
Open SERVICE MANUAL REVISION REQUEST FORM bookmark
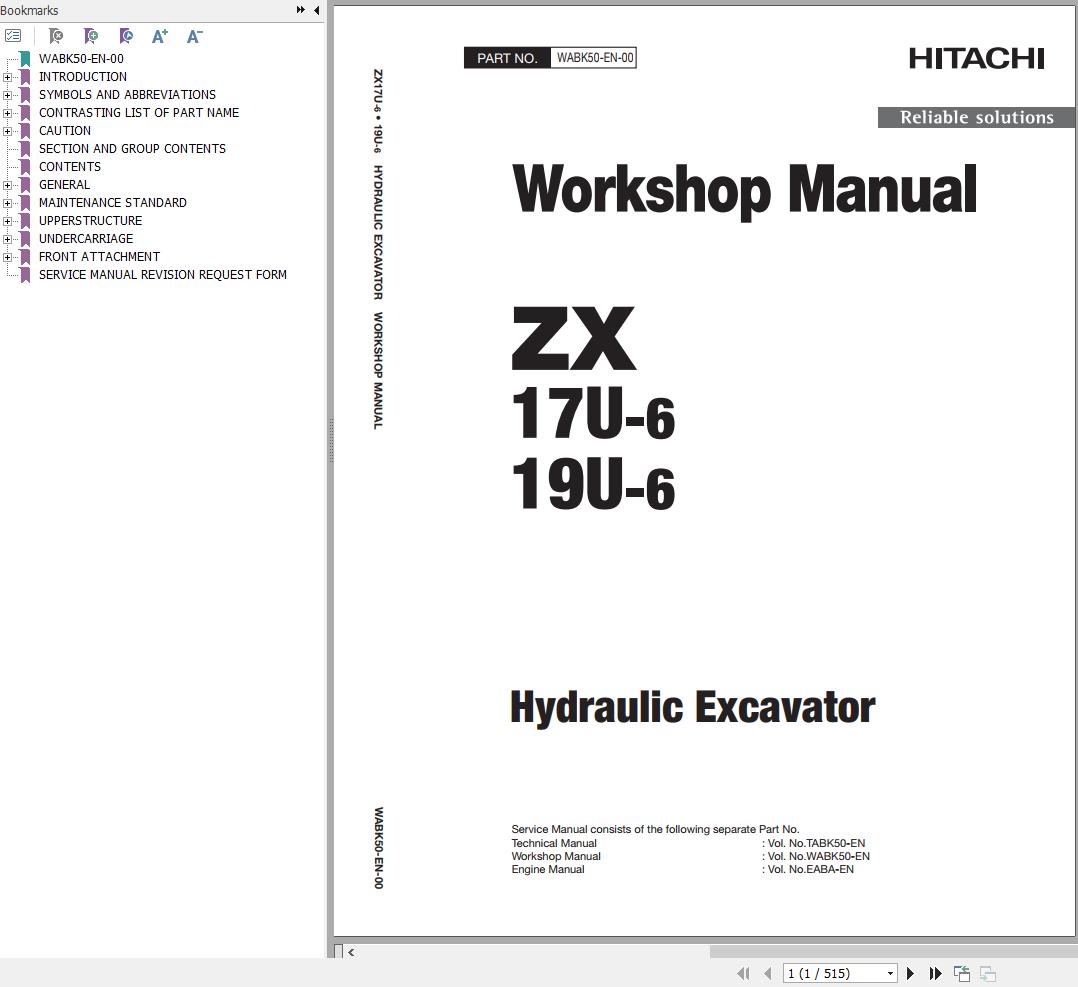point(162,275)
